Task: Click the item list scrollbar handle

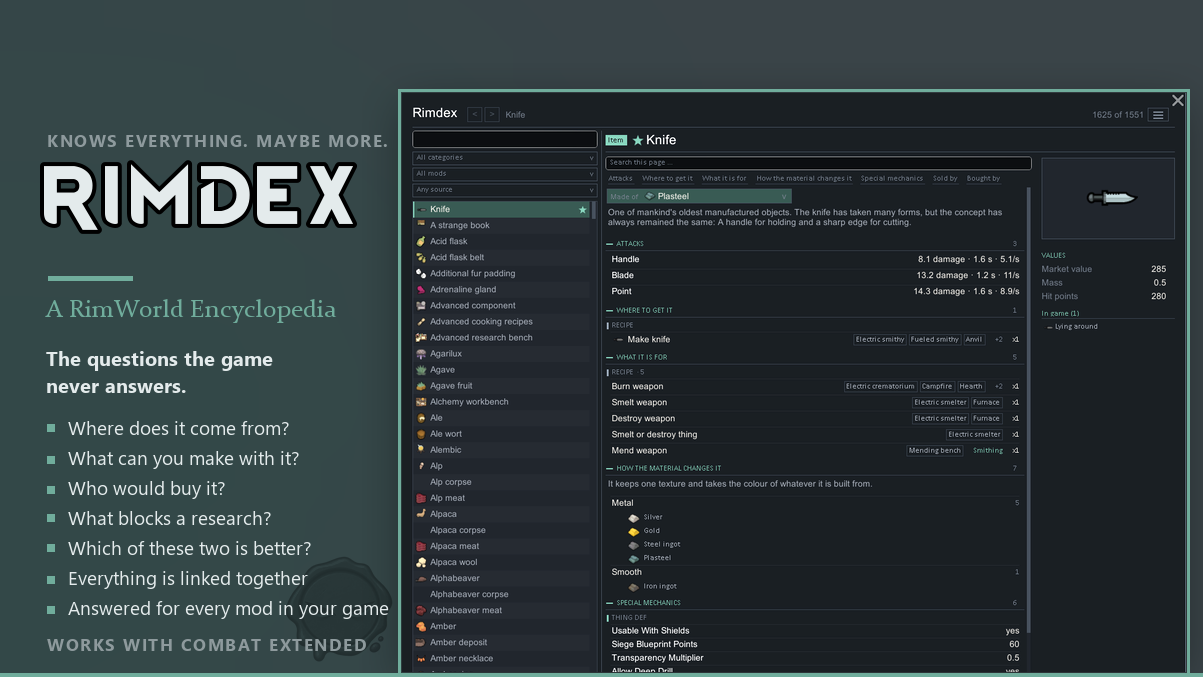Action: pyautogui.click(x=594, y=209)
